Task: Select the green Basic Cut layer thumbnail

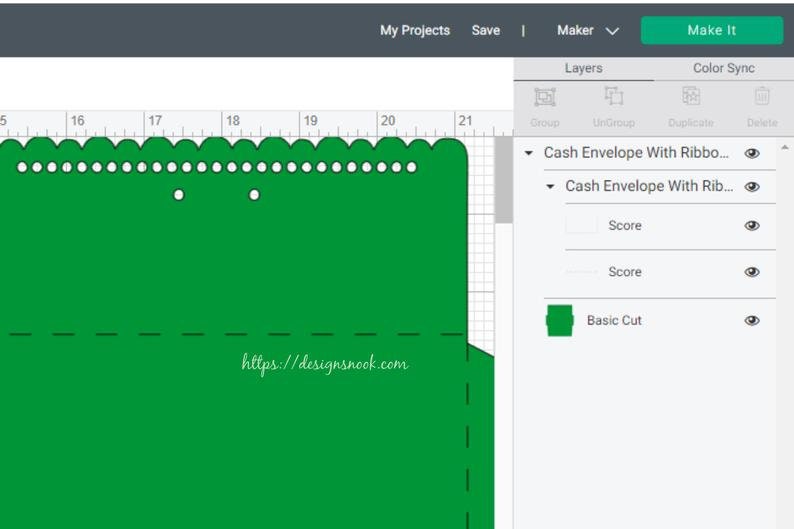Action: (560, 320)
